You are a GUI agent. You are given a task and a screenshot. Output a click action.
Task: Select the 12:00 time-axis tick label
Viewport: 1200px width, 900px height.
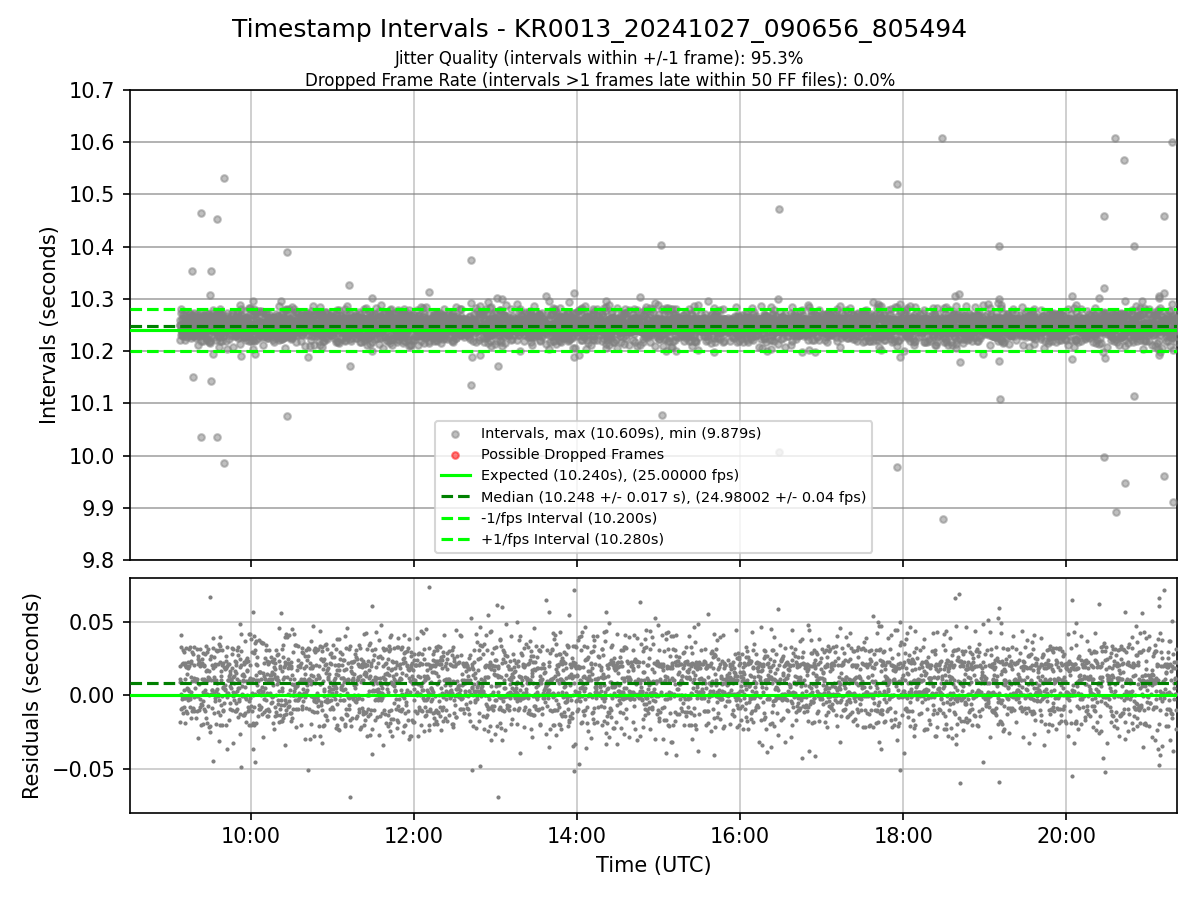point(413,835)
